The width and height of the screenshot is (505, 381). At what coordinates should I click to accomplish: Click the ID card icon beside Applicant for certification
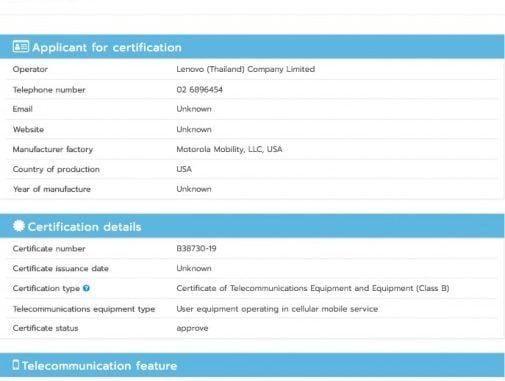coord(21,46)
